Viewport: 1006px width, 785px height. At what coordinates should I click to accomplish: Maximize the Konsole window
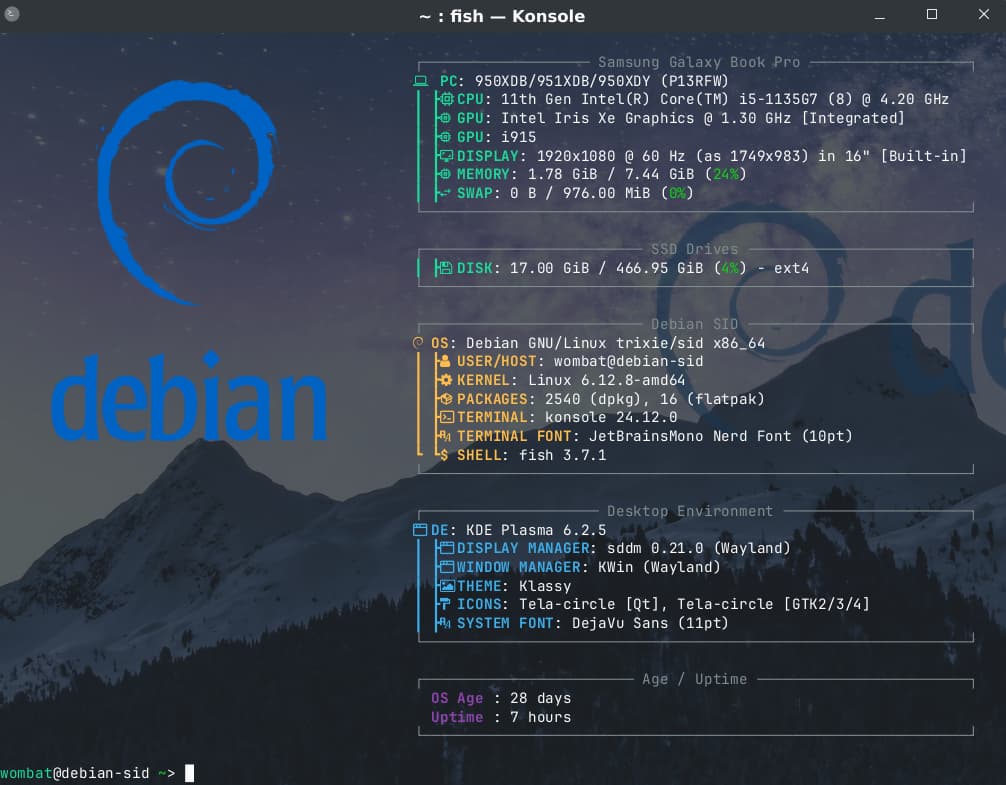pos(932,14)
